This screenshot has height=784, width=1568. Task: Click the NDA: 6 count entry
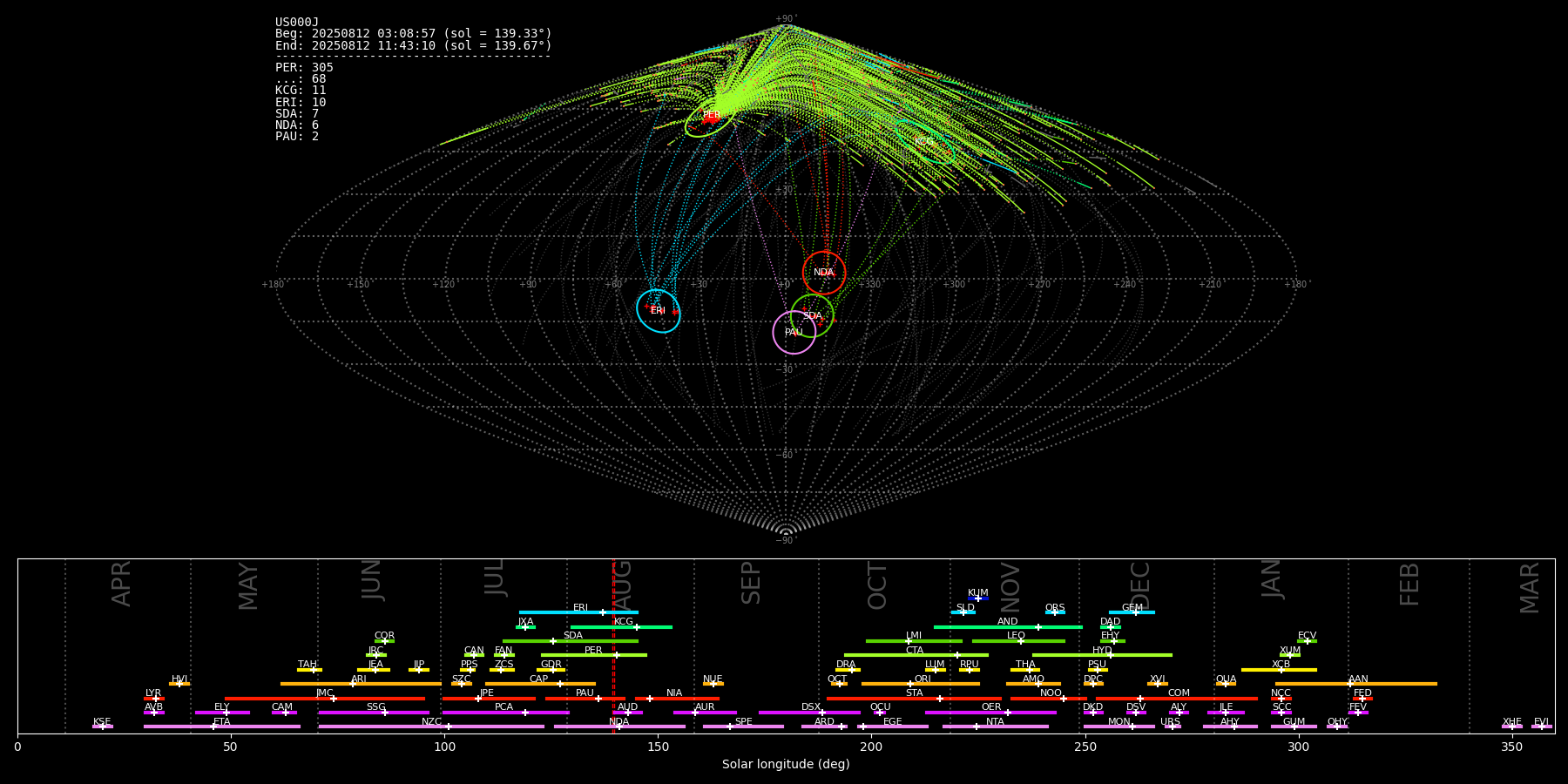pos(297,125)
